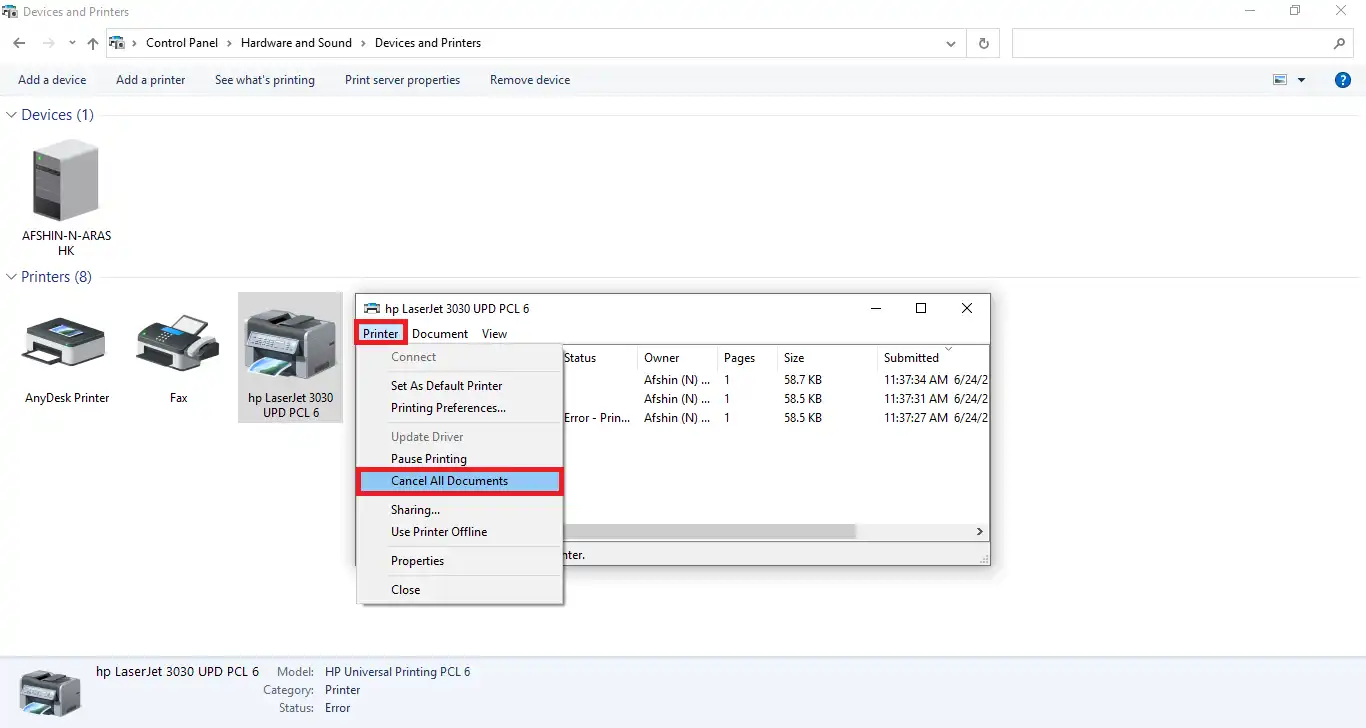Select the AFSHIN-N-ARASHK computer device icon
Viewport: 1366px width, 728px height.
66,181
